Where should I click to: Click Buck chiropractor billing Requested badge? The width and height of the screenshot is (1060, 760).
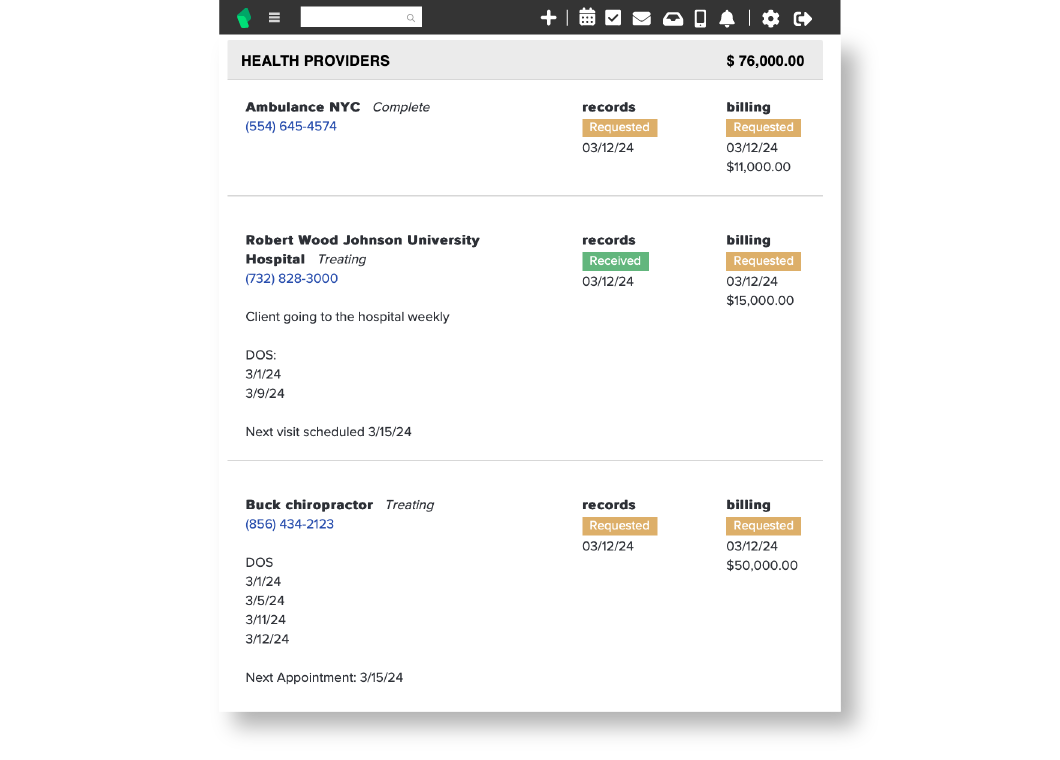pos(763,526)
